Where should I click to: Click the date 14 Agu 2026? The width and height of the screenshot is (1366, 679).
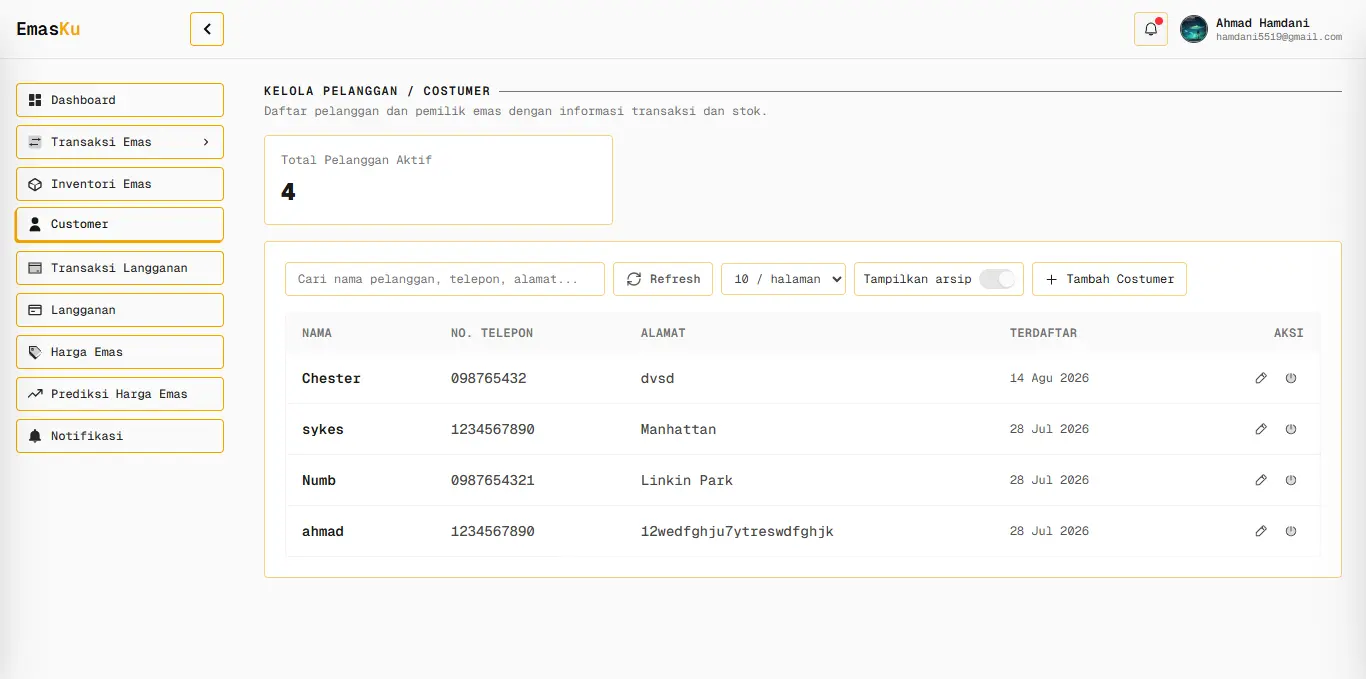tap(1049, 378)
